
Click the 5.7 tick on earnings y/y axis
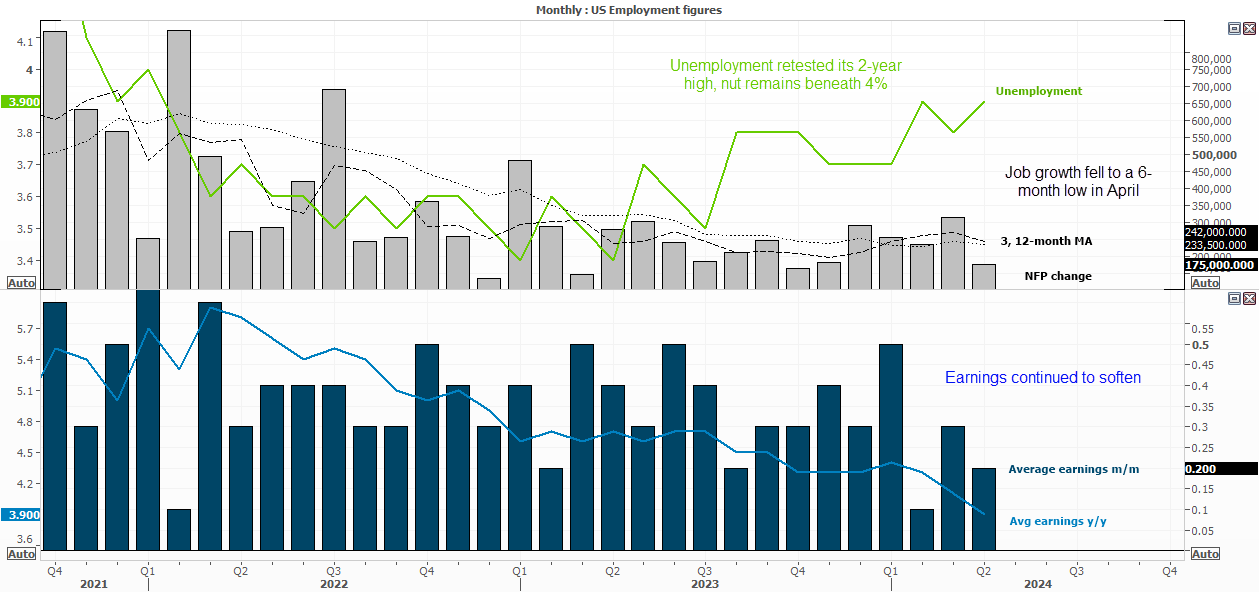click(26, 328)
